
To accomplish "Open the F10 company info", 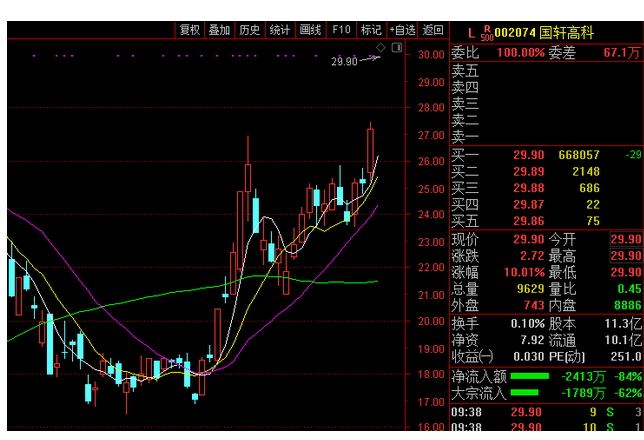I will tap(341, 30).
